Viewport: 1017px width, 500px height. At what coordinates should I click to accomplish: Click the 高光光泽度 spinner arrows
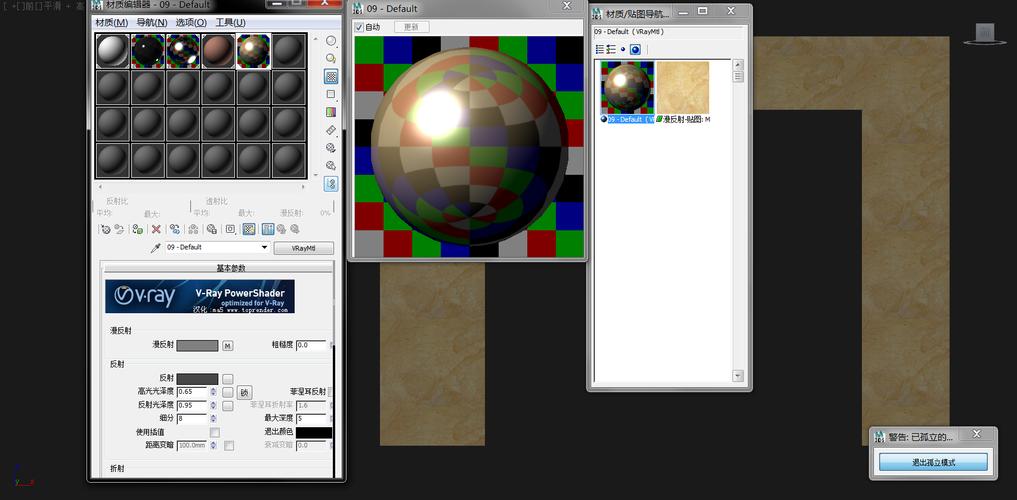tap(213, 392)
